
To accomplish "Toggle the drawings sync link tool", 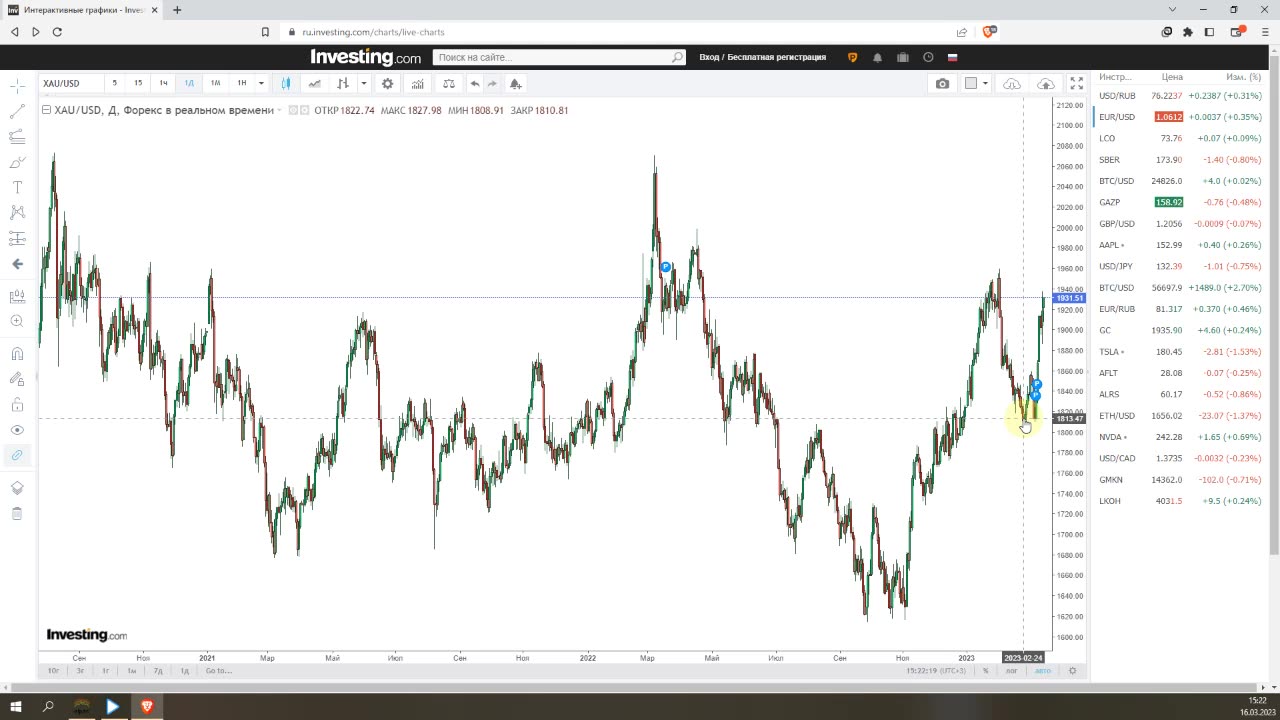I will 17,455.
